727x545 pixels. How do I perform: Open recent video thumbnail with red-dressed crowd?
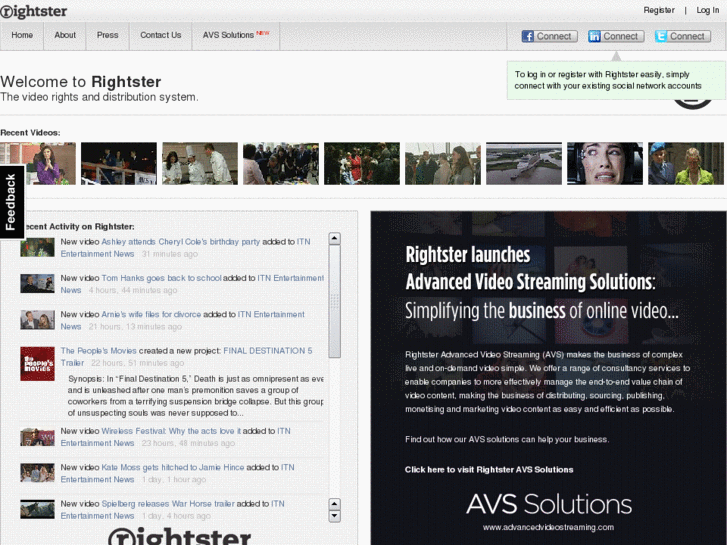(x=362, y=163)
